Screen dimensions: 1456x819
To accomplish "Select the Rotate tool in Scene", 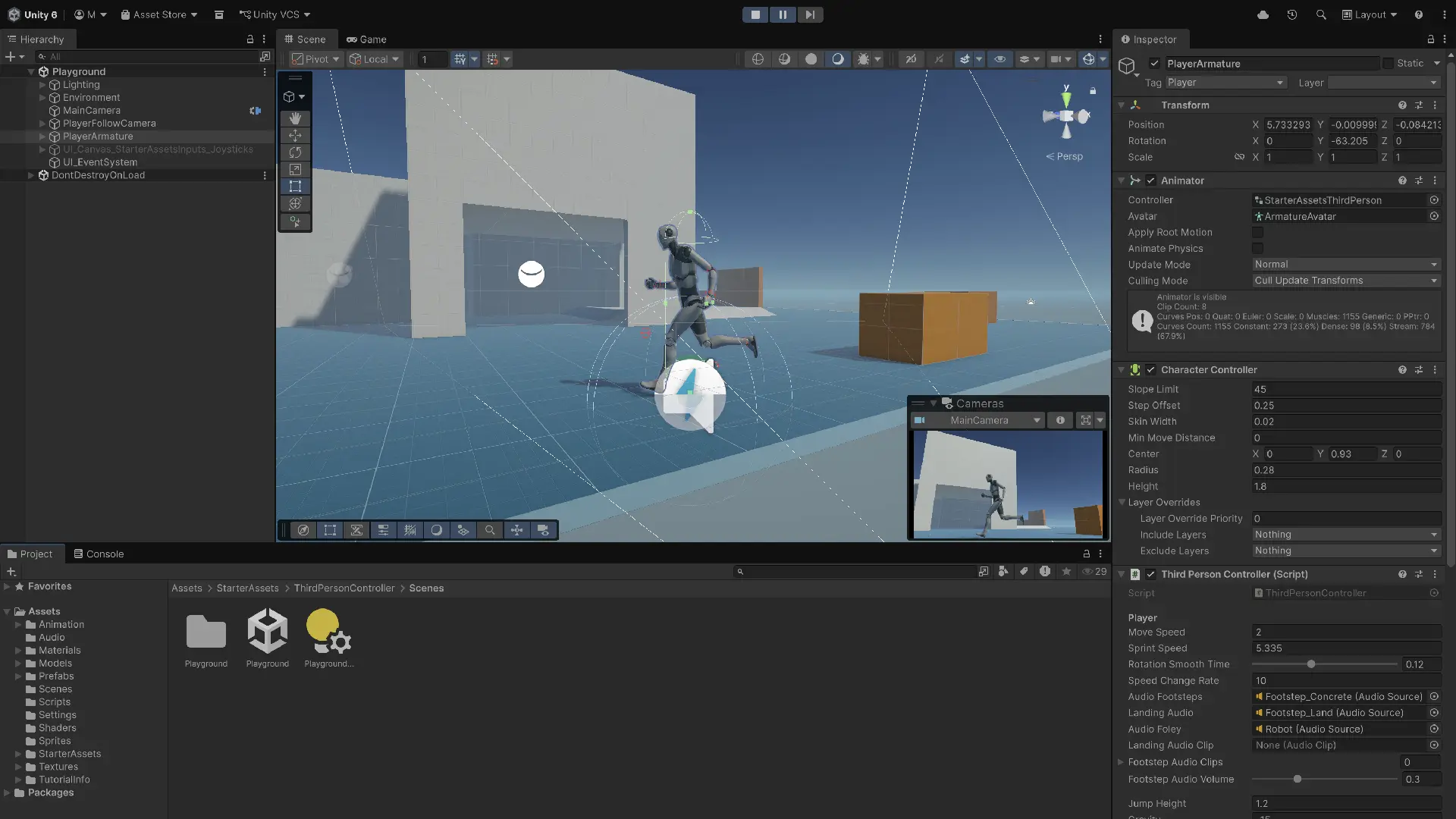I will click(295, 152).
